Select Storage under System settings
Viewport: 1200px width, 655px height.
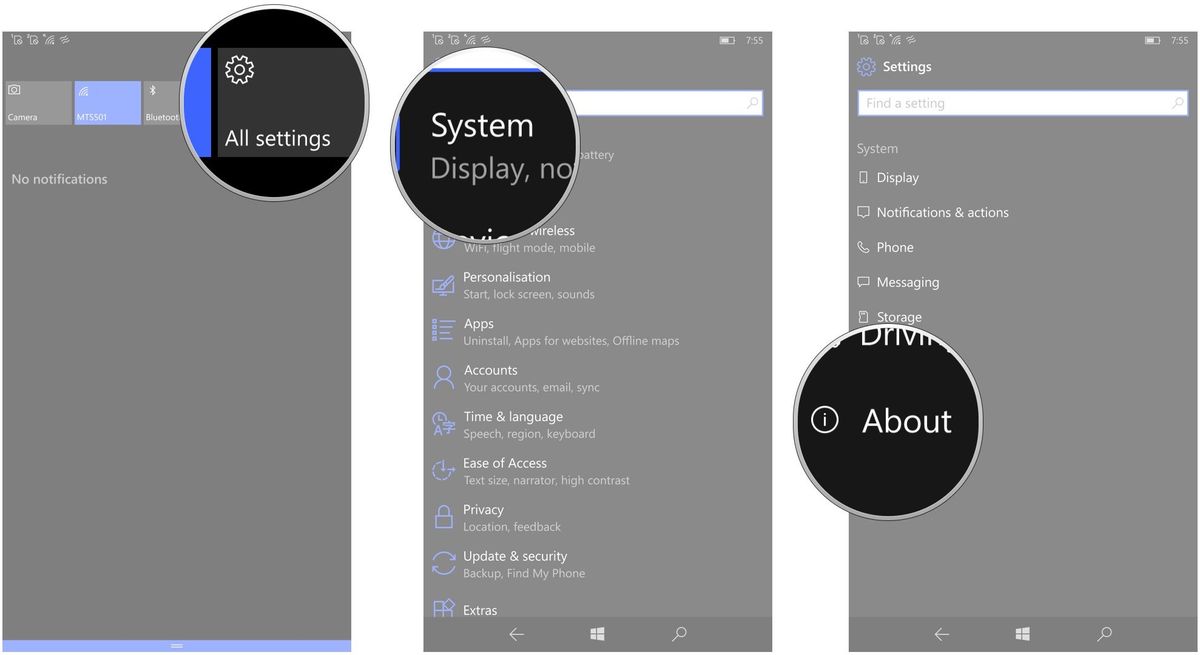click(896, 316)
